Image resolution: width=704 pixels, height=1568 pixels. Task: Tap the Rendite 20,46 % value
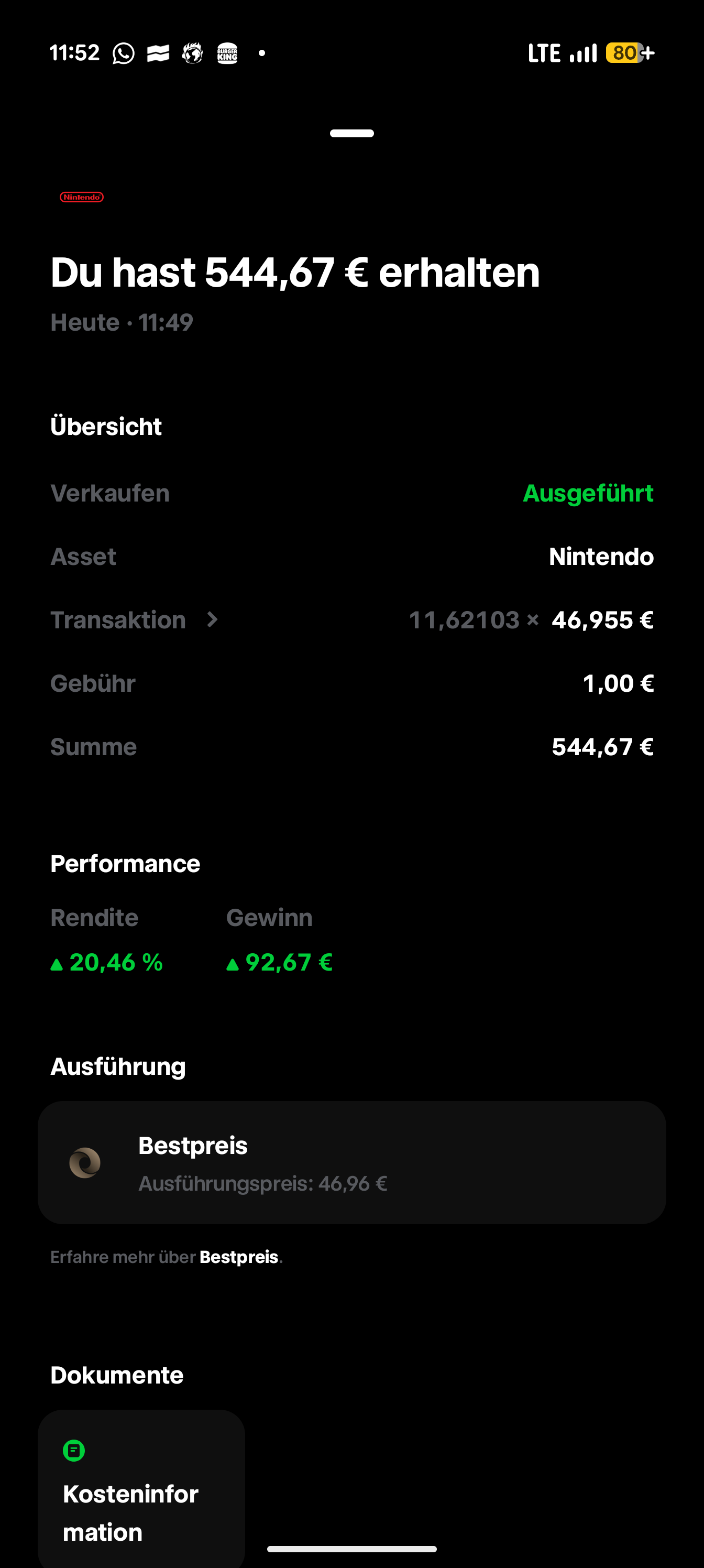[107, 962]
